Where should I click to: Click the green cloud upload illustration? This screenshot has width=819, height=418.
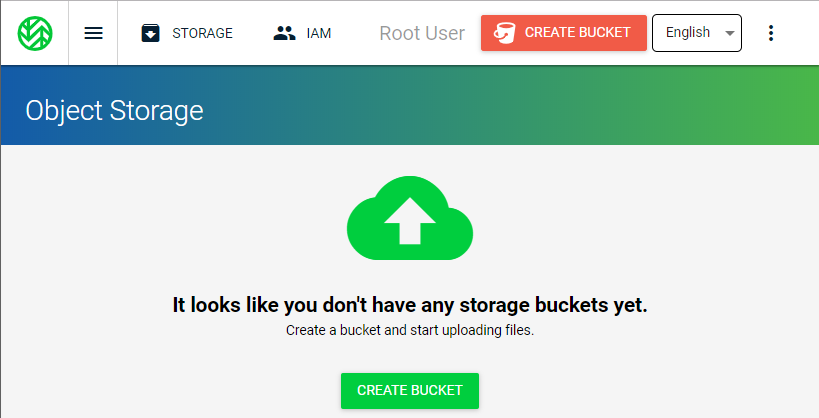click(x=410, y=219)
